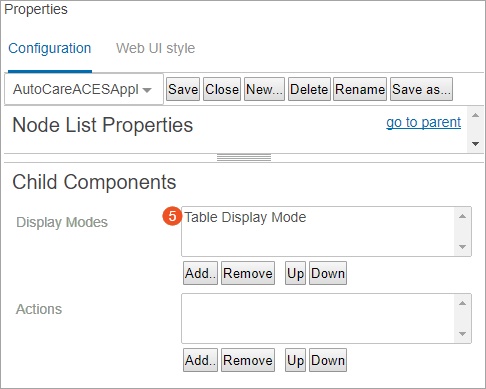Click the Close configuration button
Image resolution: width=486 pixels, height=389 pixels.
[x=222, y=89]
